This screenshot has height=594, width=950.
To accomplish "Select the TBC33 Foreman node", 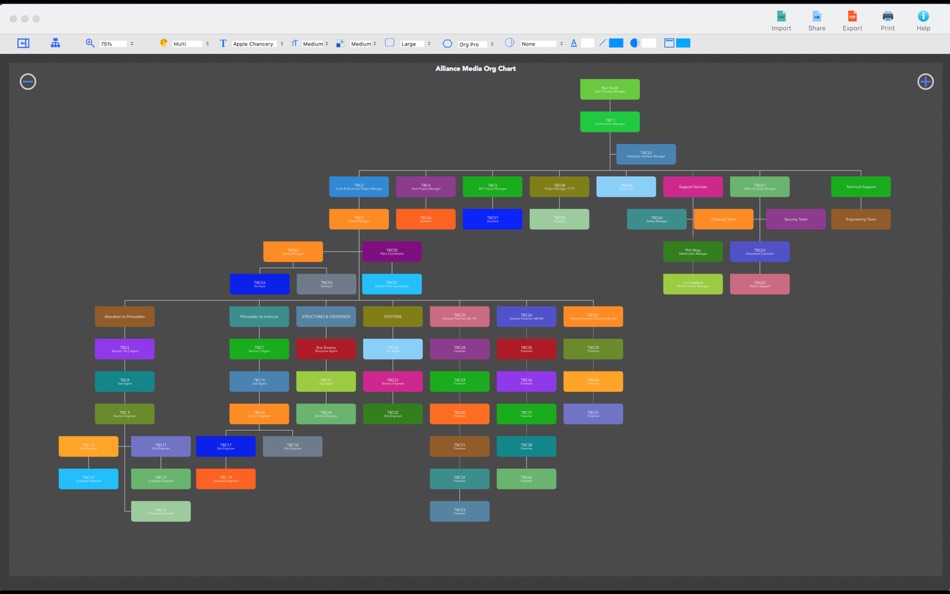I will 459,511.
